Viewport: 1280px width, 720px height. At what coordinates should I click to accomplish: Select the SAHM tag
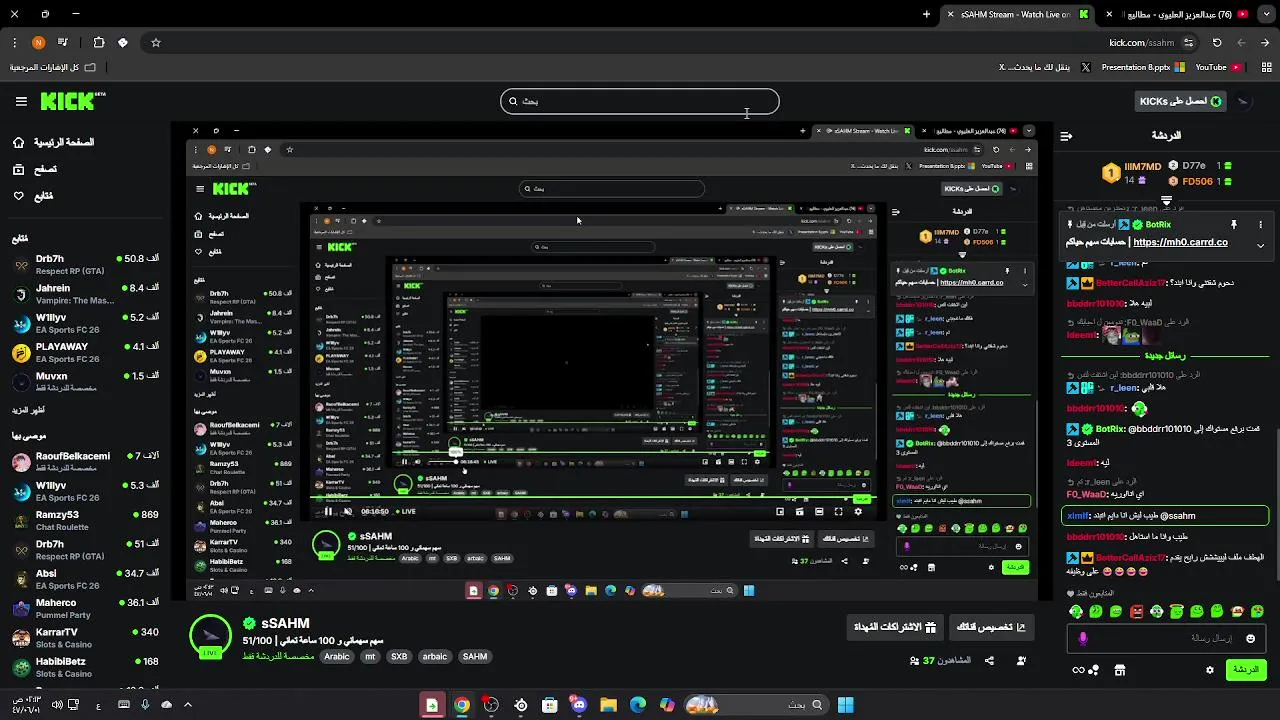[475, 657]
